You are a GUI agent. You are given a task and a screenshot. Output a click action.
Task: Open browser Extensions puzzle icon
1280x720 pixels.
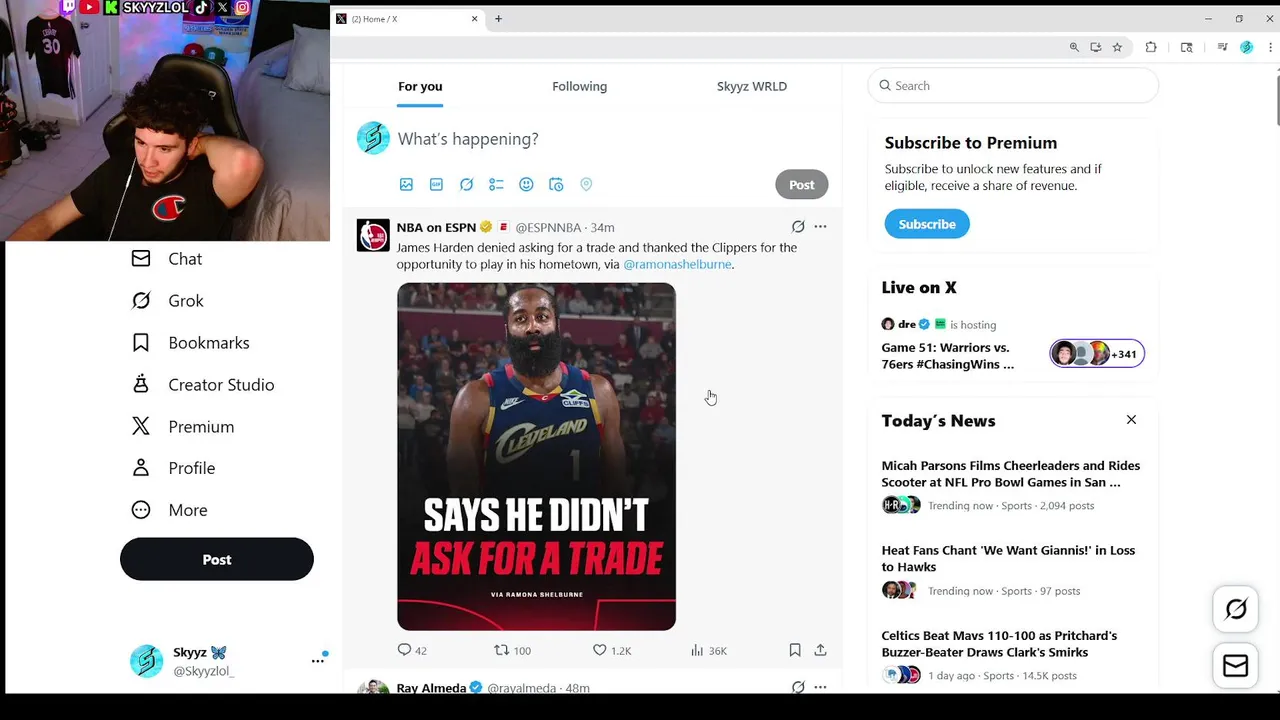1151,47
